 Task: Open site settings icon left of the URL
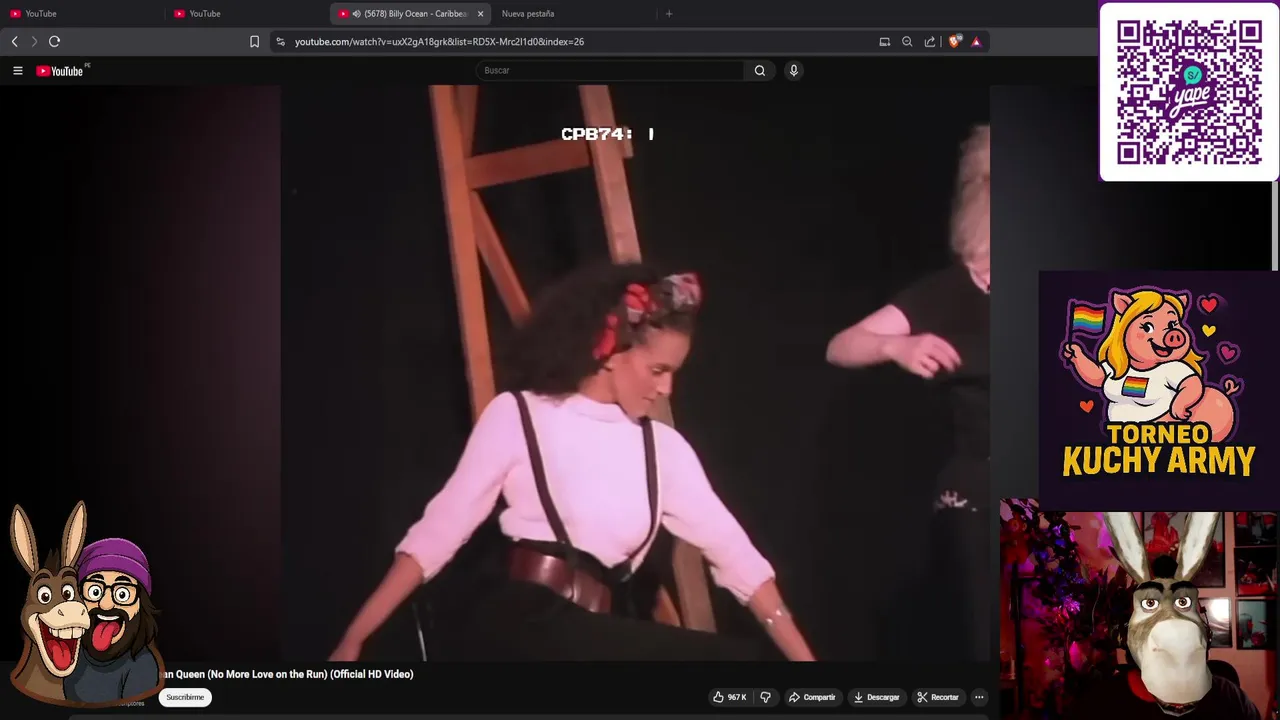pyautogui.click(x=280, y=41)
